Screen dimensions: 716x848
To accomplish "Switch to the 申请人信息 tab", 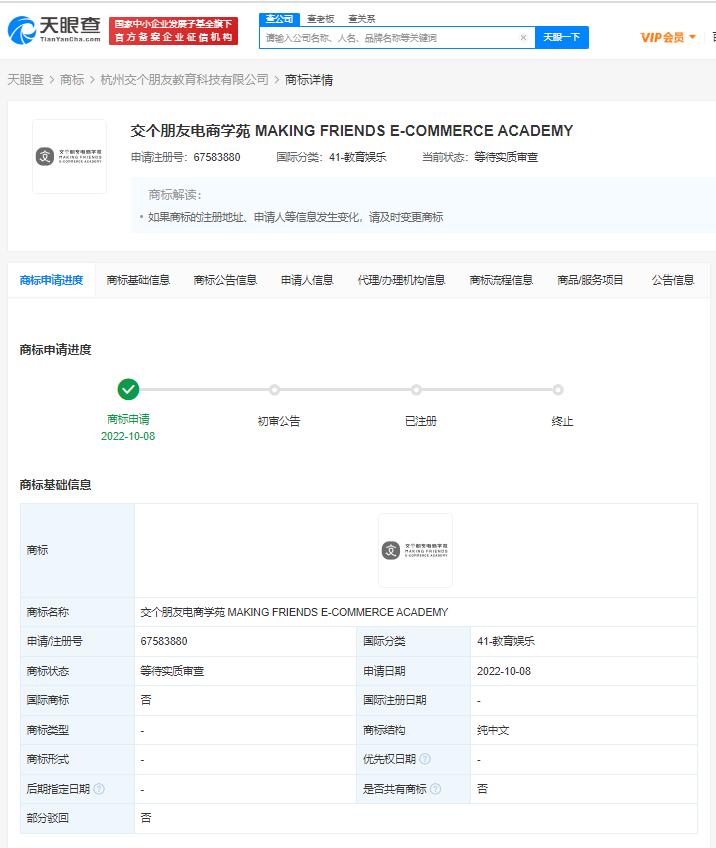I will pos(307,280).
